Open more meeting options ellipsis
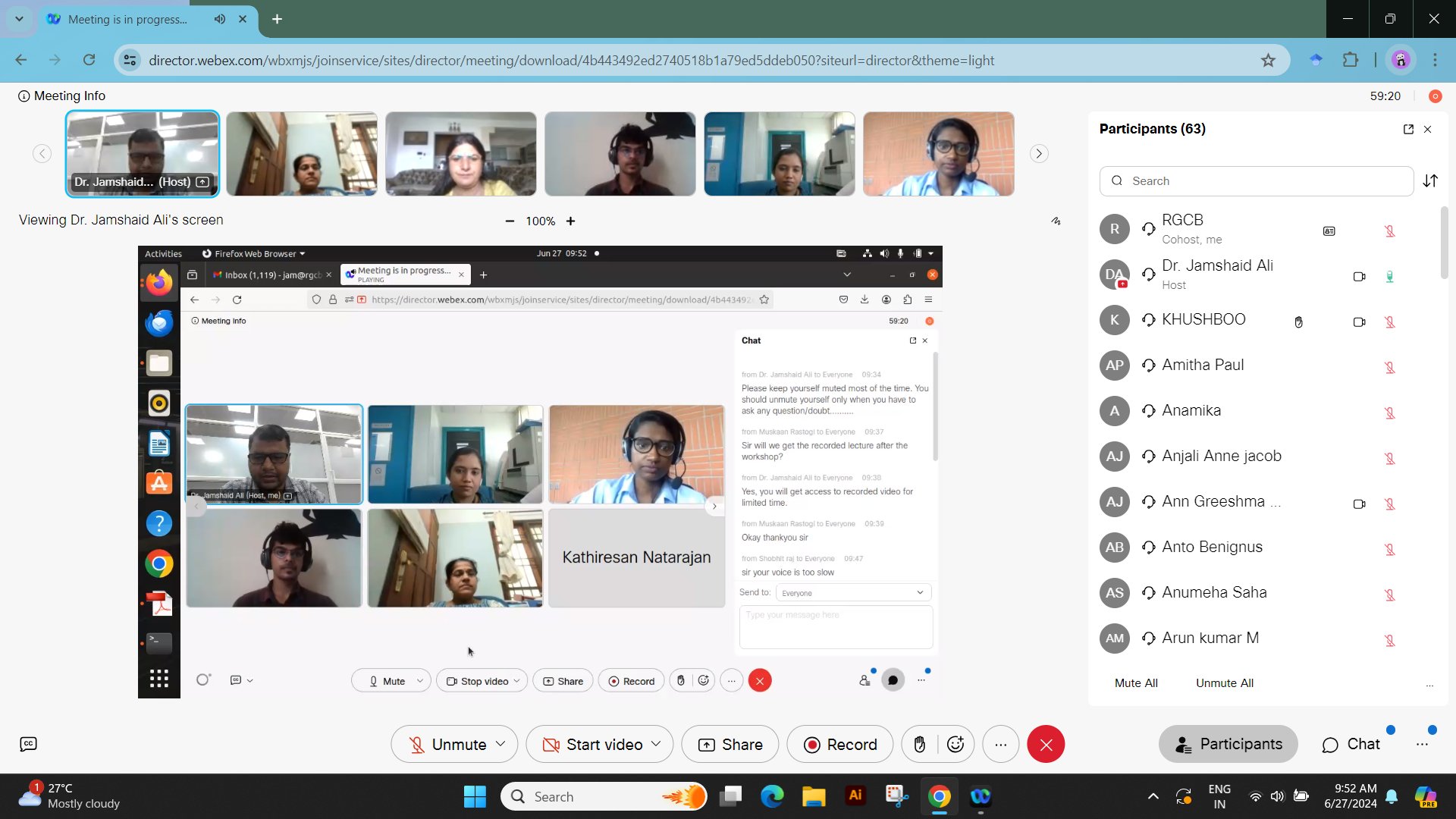The image size is (1456, 819). 1001,744
